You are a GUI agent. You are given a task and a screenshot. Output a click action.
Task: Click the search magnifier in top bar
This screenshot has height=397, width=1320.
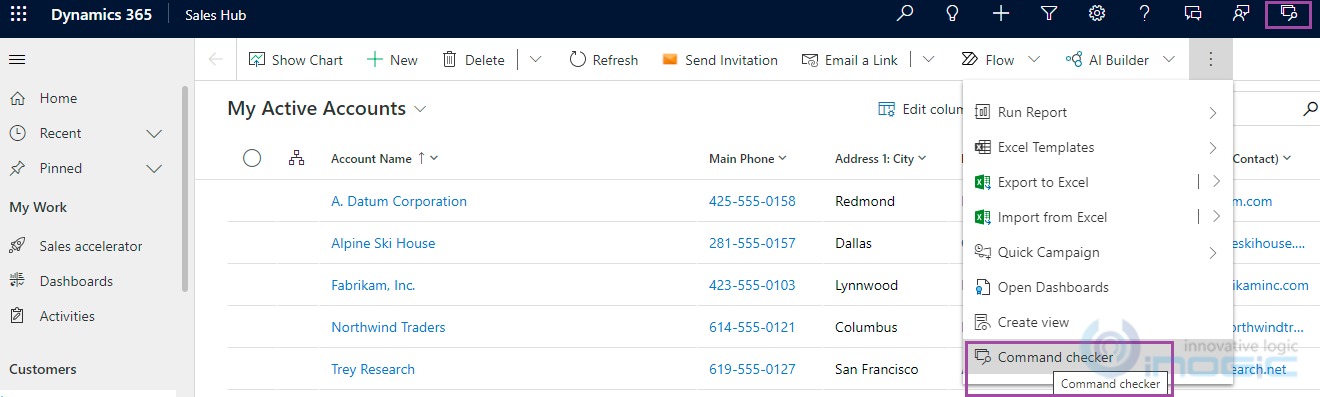(x=905, y=14)
